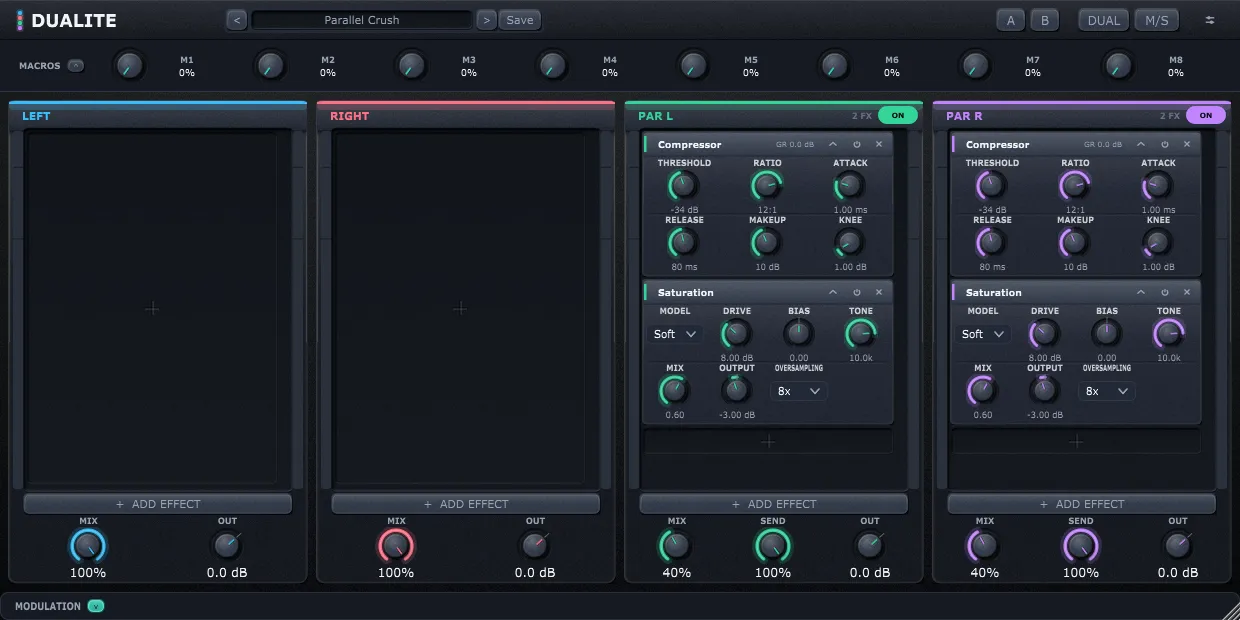Click the M1 macro knob
The image size is (1240, 620).
128,66
